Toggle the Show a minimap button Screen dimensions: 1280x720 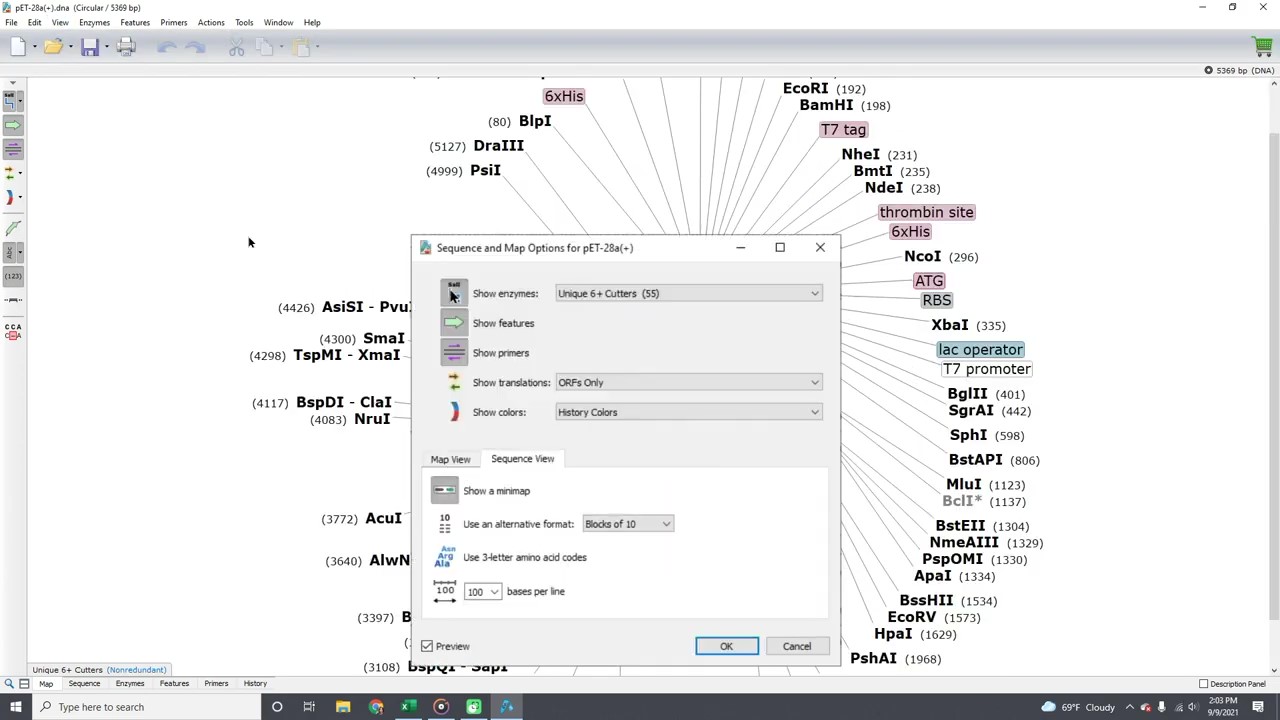point(445,491)
